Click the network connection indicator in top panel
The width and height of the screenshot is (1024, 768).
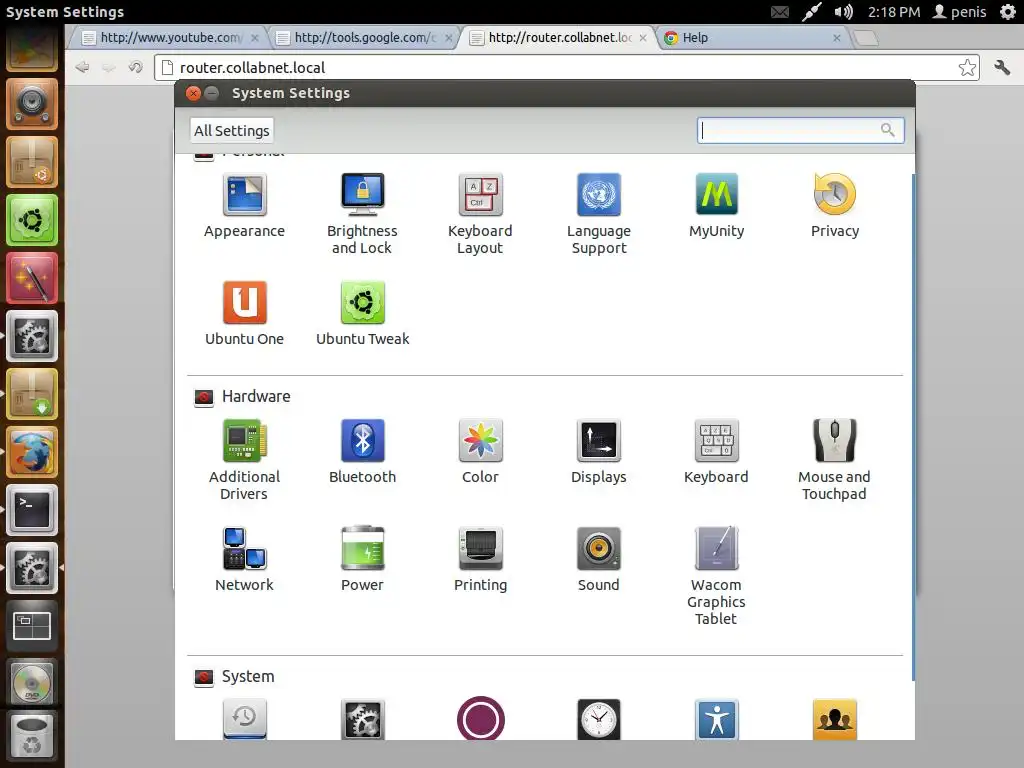point(811,12)
